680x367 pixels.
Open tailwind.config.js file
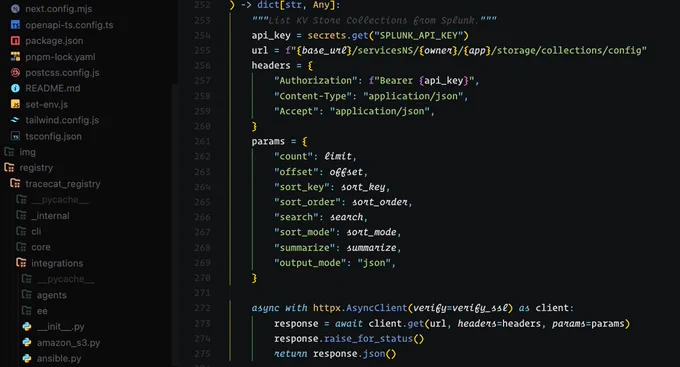coord(62,120)
